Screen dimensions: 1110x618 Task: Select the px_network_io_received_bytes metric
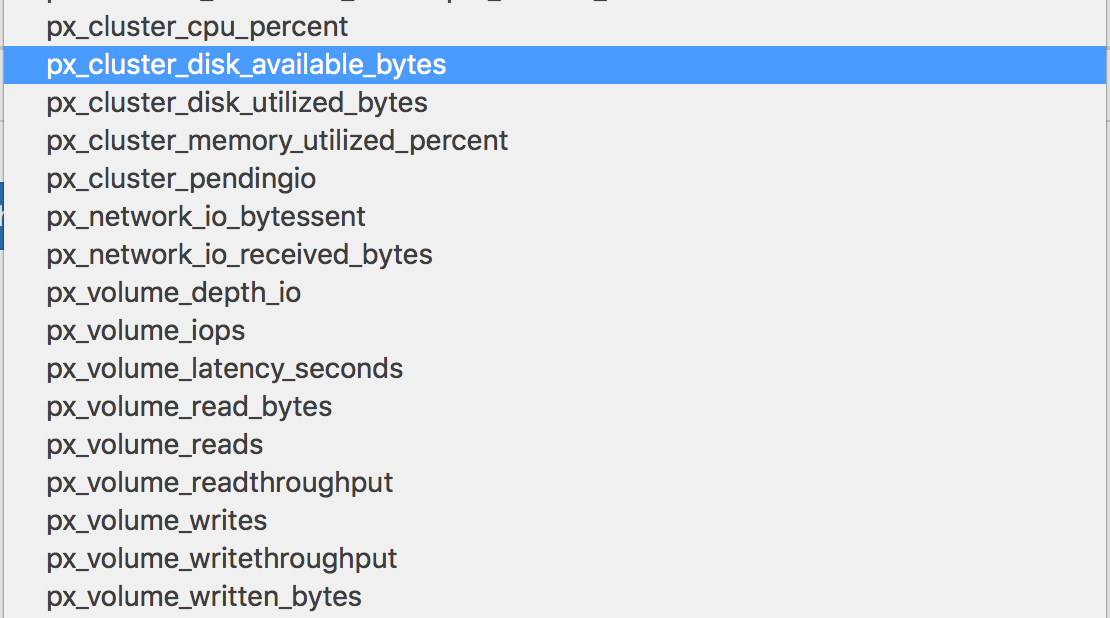(239, 254)
